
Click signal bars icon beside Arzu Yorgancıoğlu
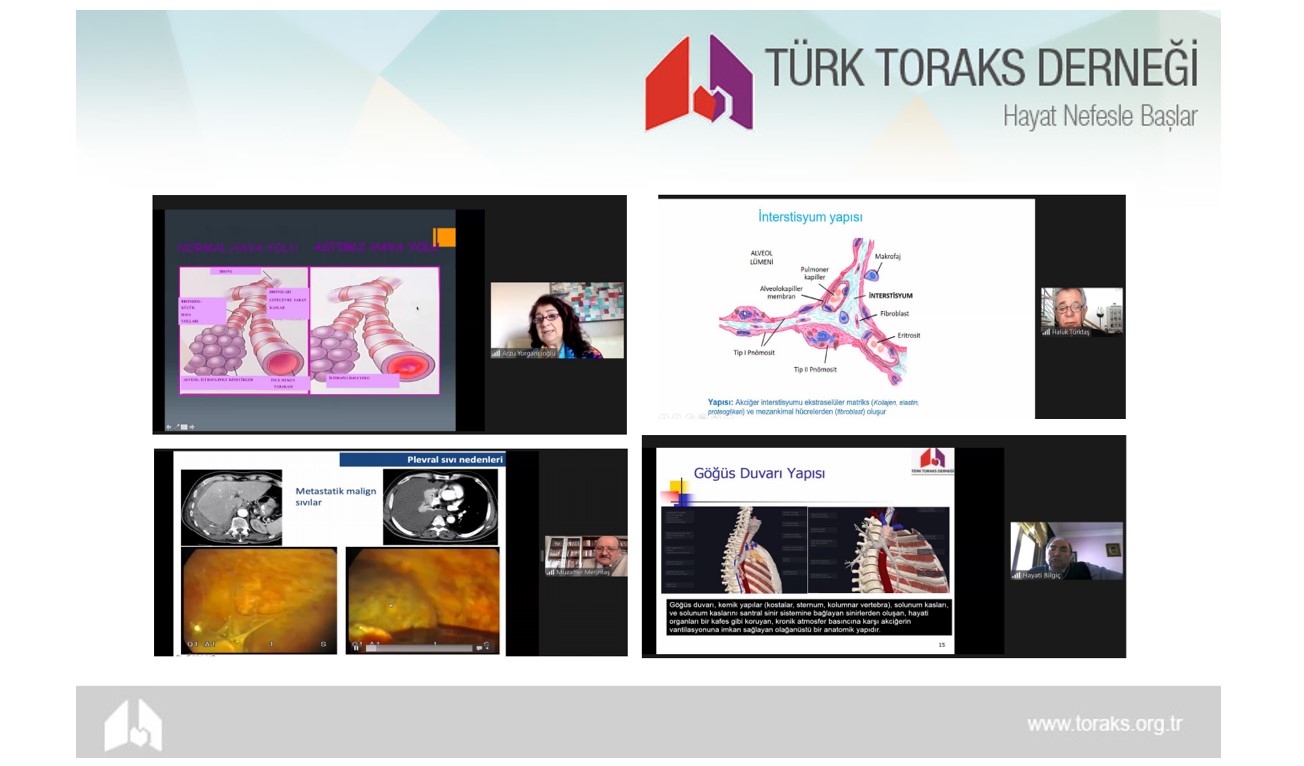point(496,353)
